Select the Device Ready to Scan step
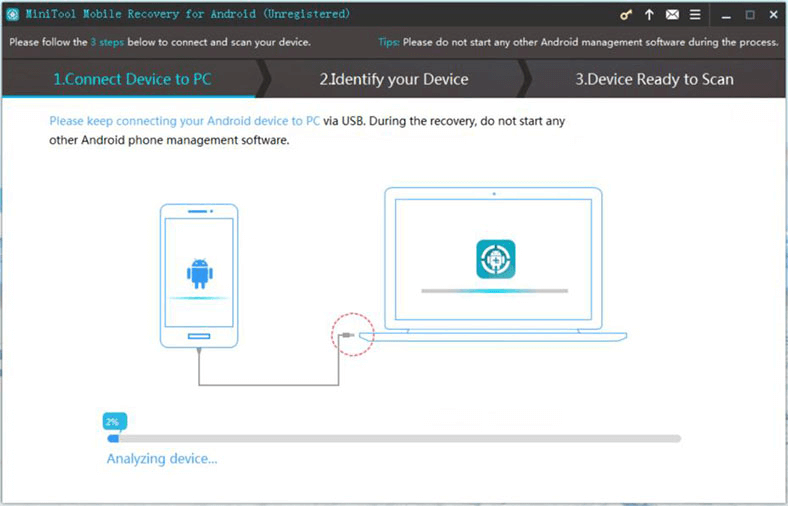 click(654, 79)
